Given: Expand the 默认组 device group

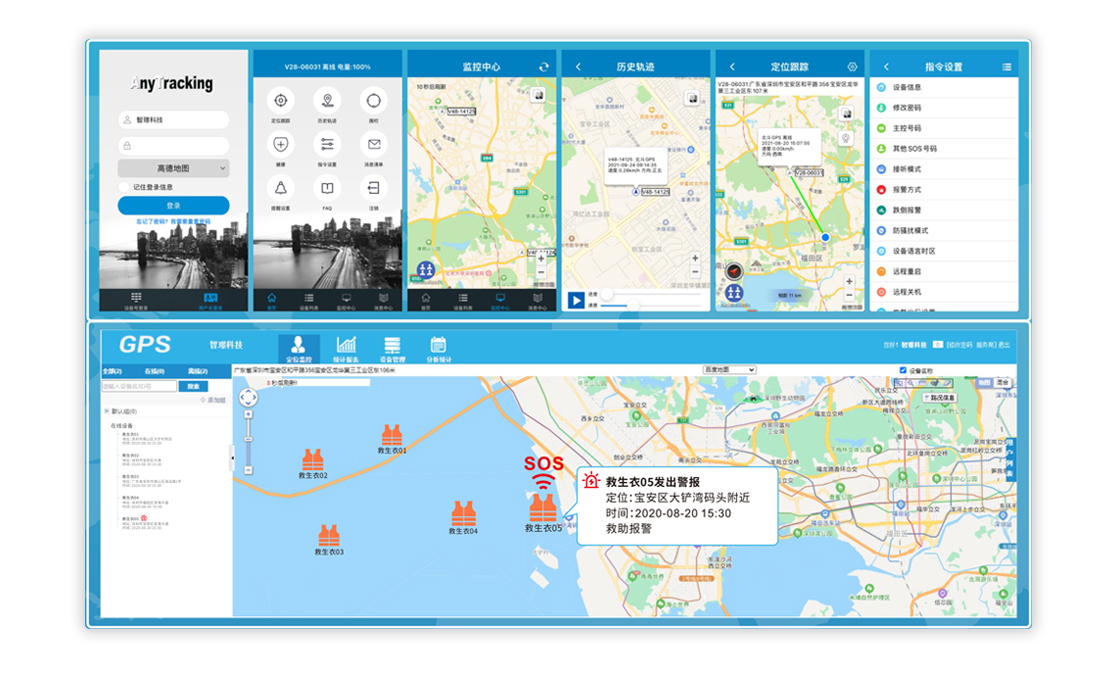Looking at the screenshot, I should (107, 411).
